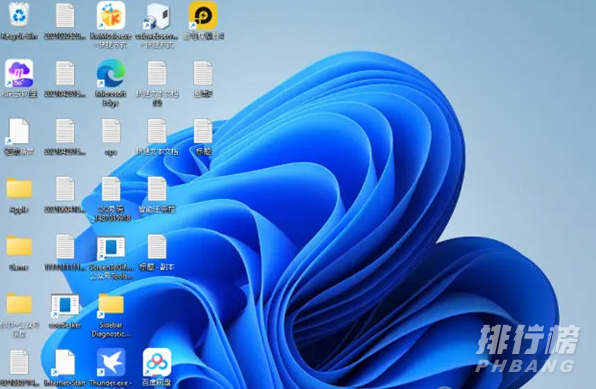Select the 标题 text file icon
596x389 pixels.
point(203,131)
